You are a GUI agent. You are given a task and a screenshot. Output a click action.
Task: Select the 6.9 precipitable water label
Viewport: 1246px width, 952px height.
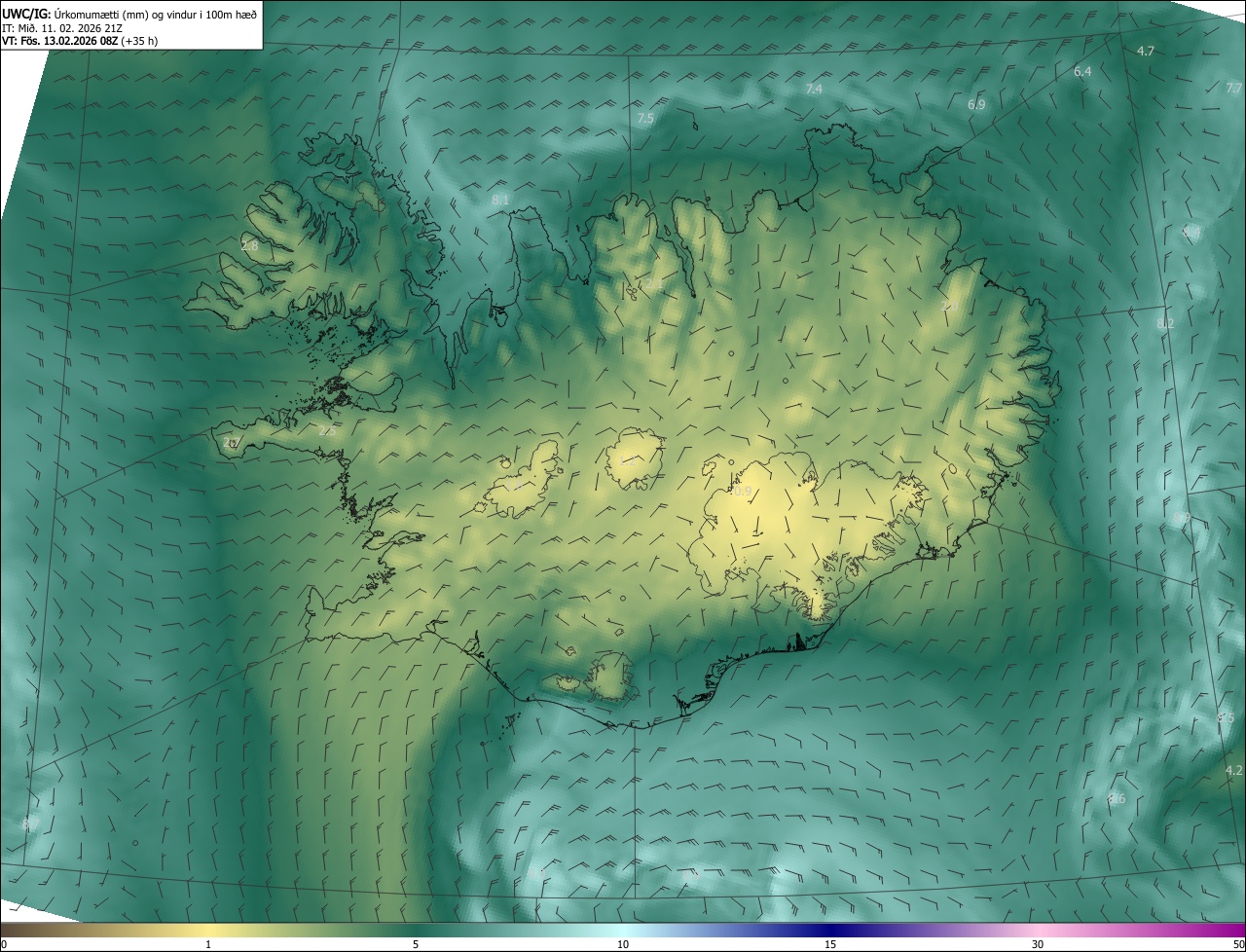tap(975, 104)
